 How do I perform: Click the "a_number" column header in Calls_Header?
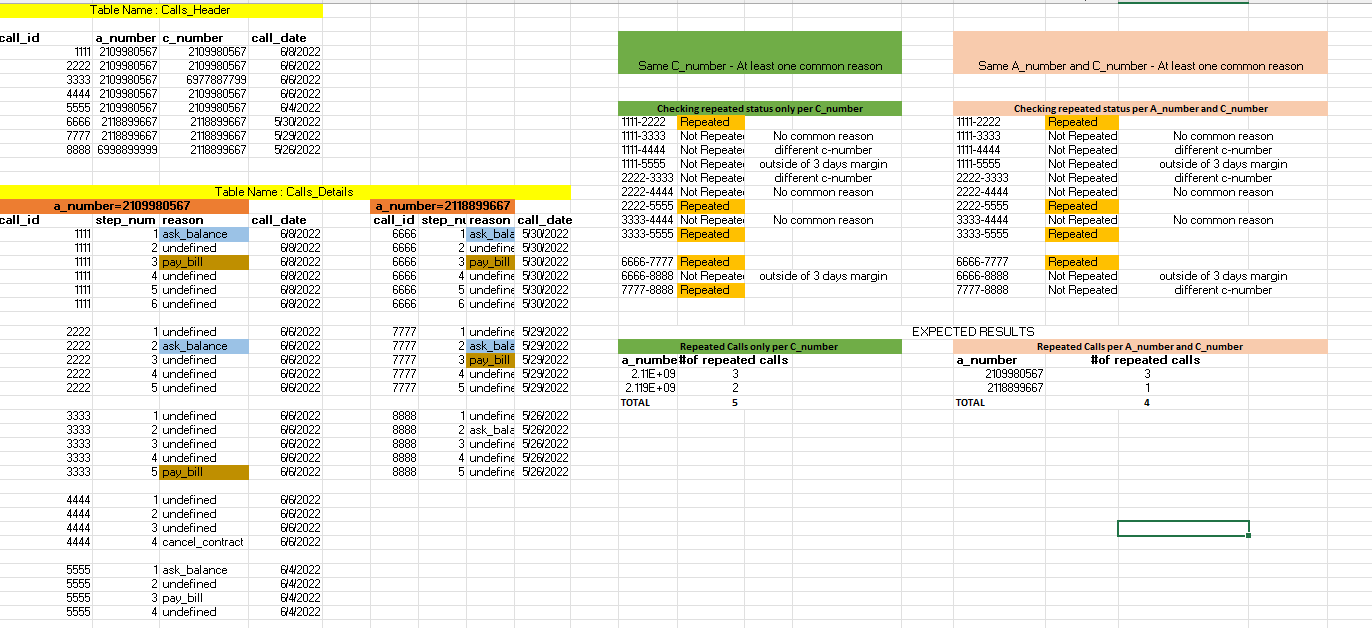(126, 38)
